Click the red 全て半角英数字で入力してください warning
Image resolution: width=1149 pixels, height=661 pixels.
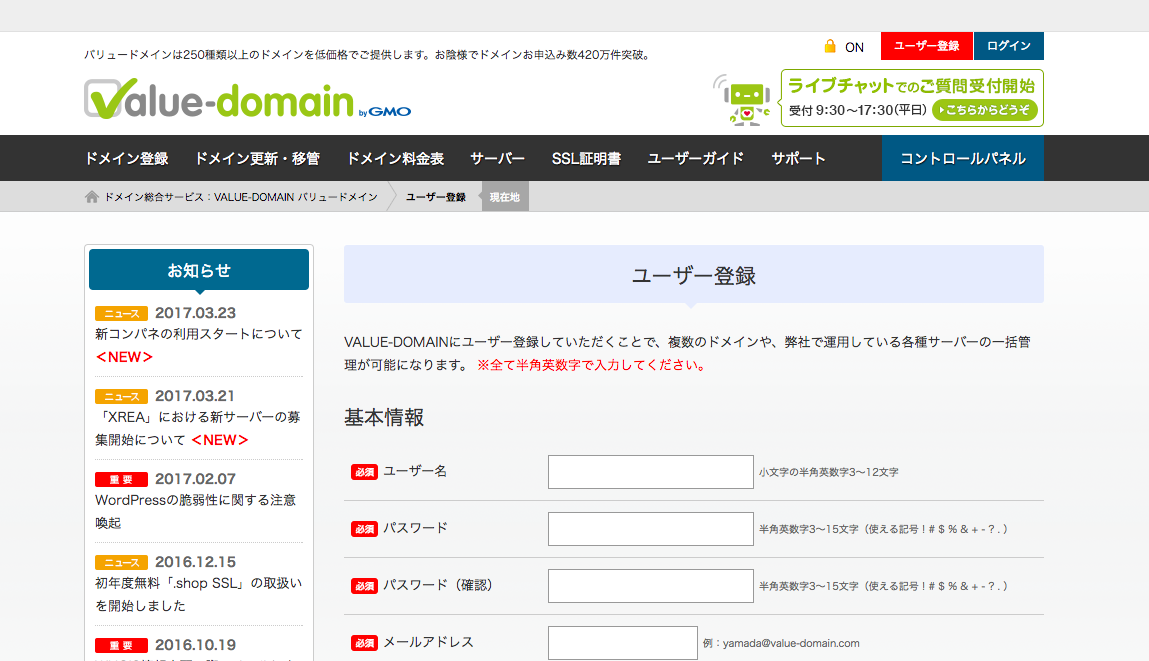(x=591, y=365)
